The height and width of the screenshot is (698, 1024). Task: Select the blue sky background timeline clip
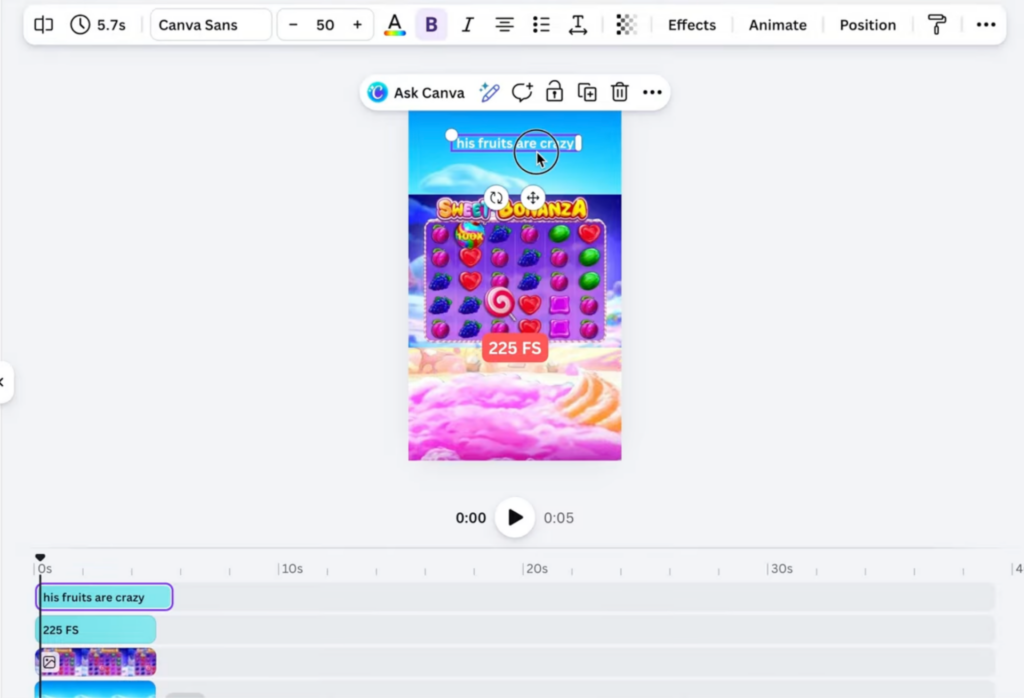tap(95, 690)
